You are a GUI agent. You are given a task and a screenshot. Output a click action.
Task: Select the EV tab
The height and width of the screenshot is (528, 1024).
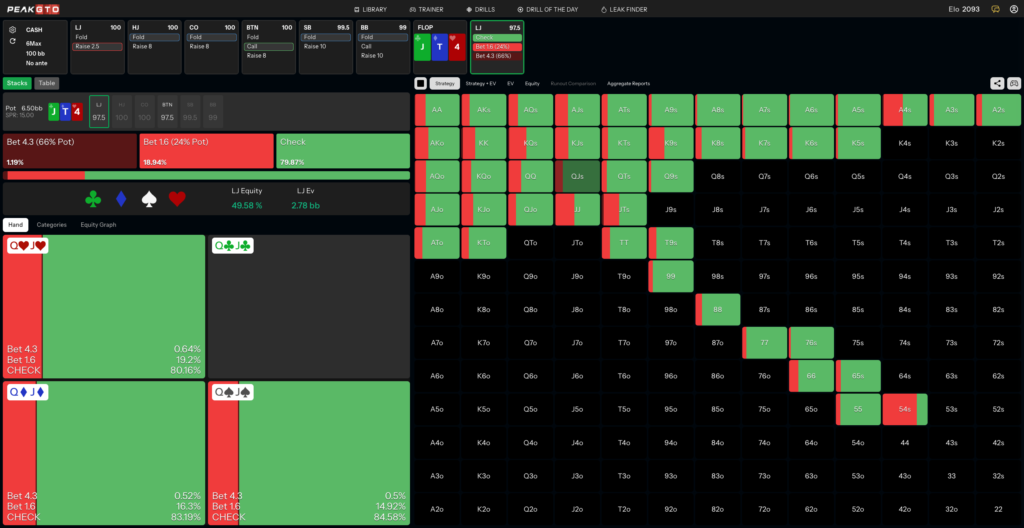click(511, 83)
